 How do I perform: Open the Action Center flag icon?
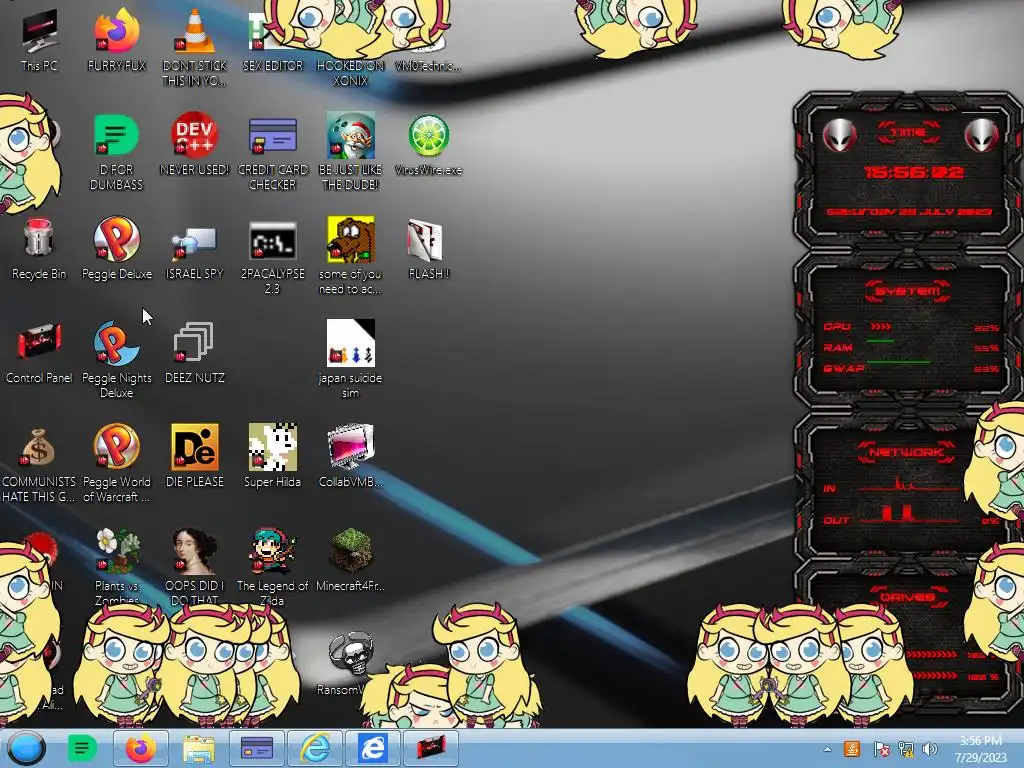click(882, 749)
